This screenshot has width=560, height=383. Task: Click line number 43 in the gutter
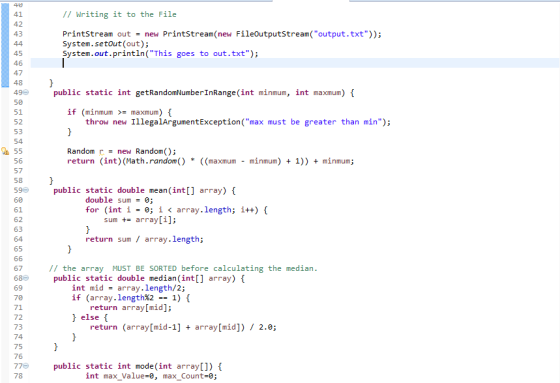[18, 34]
